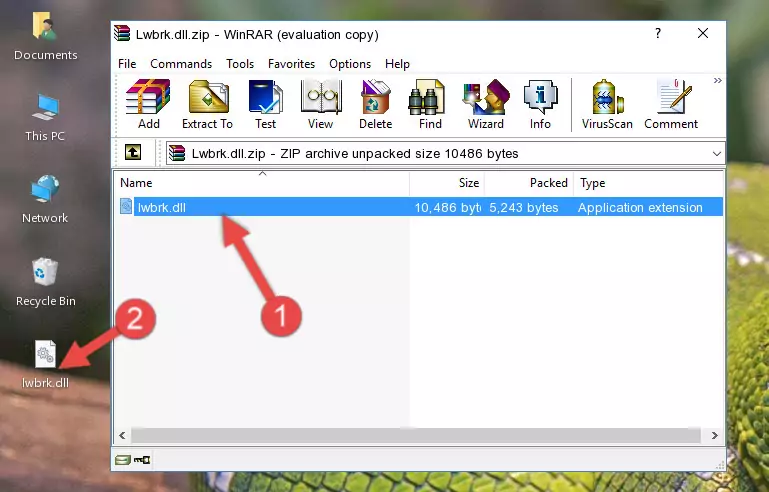The height and width of the screenshot is (492, 769).
Task: Open the Help menu
Action: (397, 64)
